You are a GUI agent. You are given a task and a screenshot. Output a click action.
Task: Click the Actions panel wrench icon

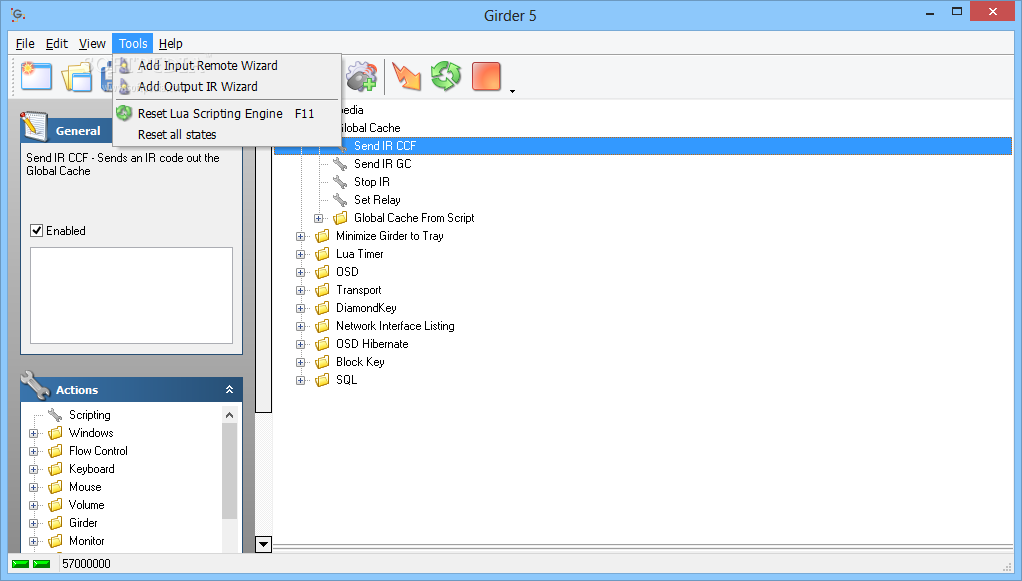[x=35, y=385]
